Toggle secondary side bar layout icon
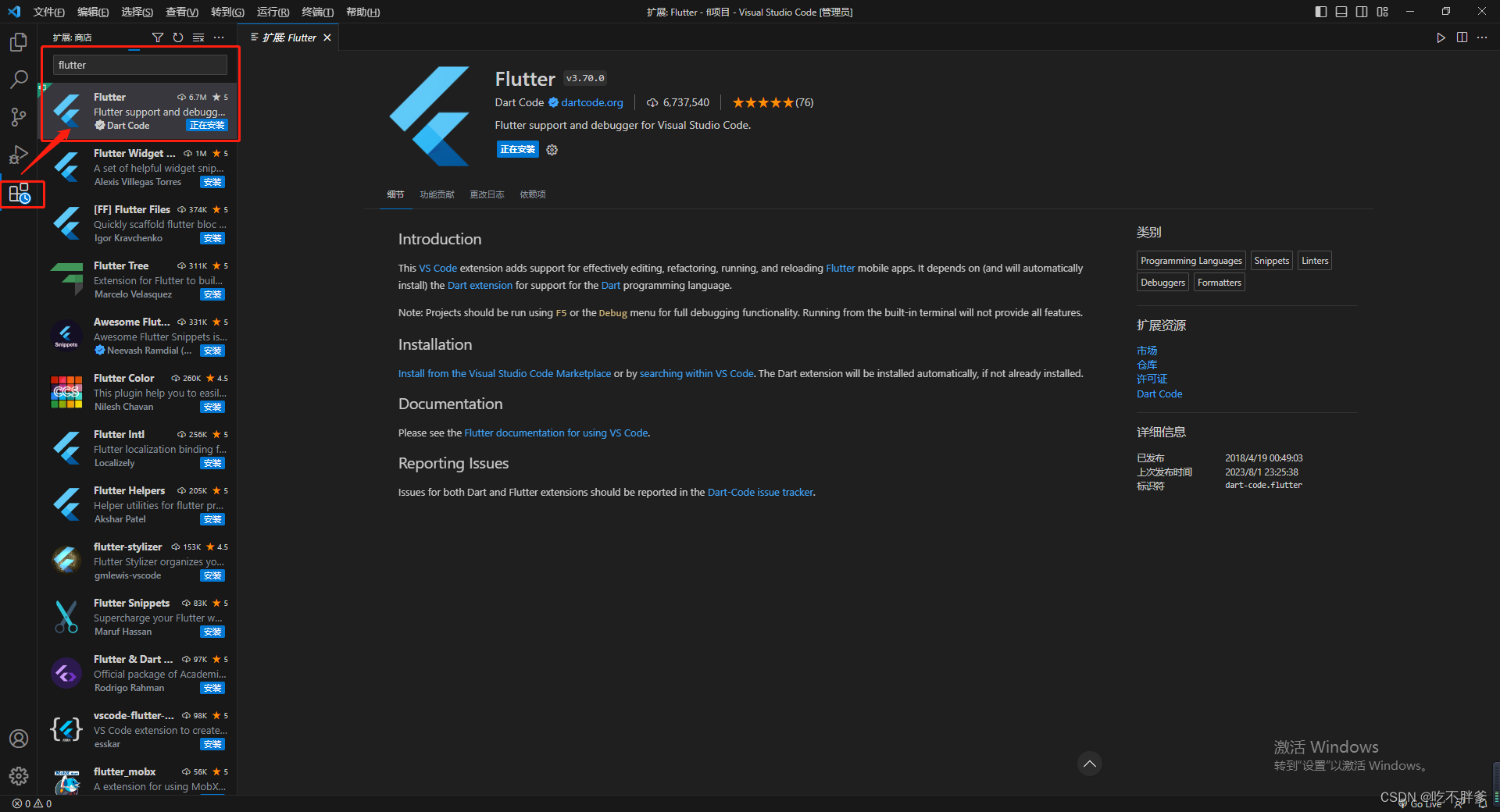Image resolution: width=1500 pixels, height=812 pixels. [1362, 12]
